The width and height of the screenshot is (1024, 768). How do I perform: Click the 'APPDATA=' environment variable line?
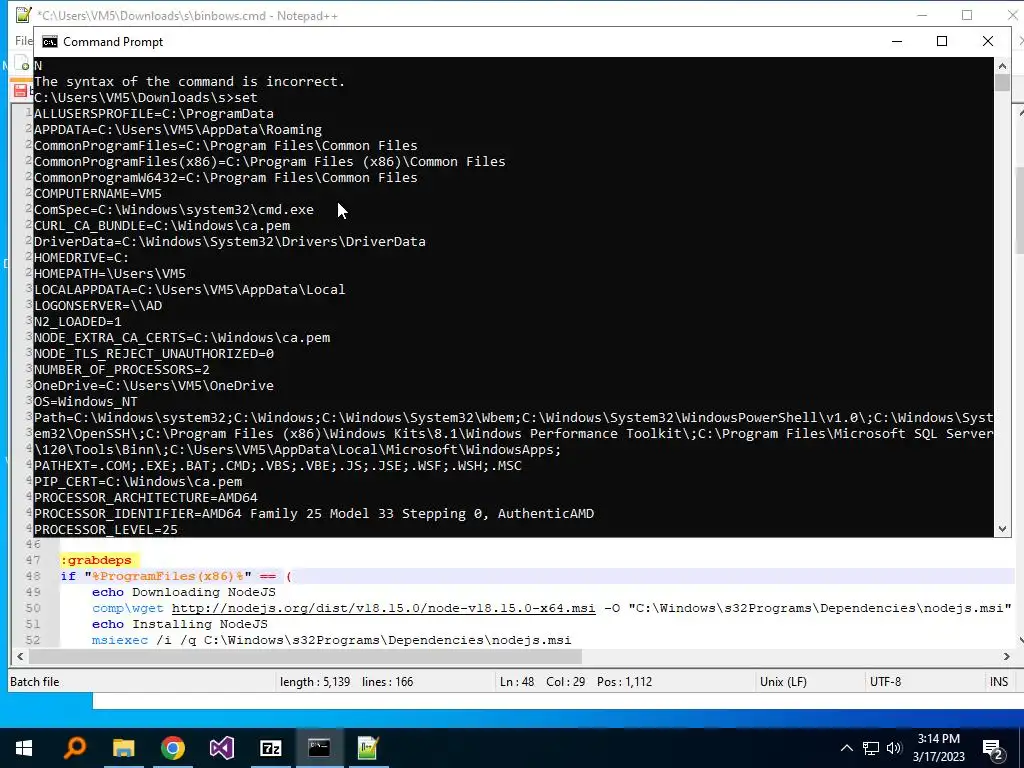tap(178, 129)
